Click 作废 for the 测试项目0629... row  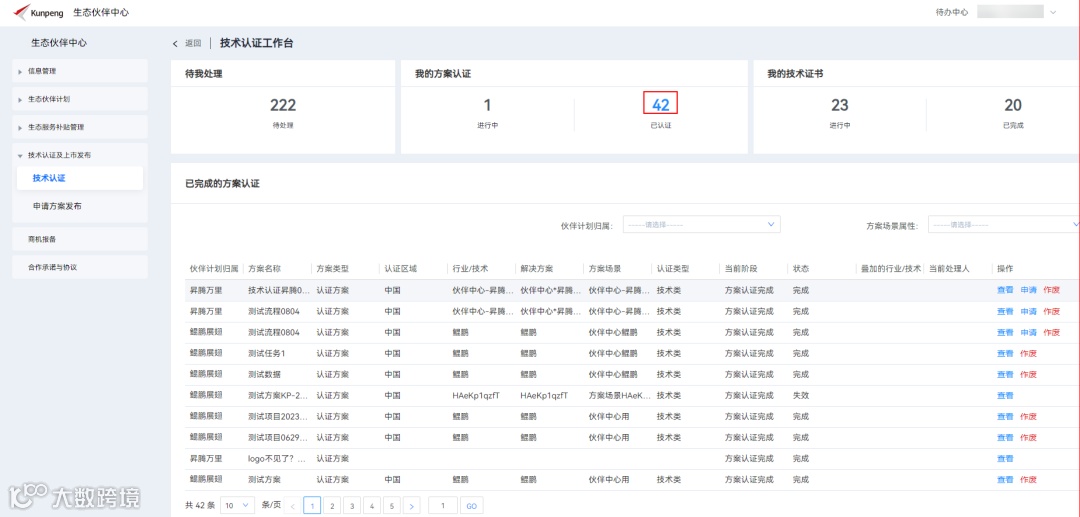coord(1028,438)
